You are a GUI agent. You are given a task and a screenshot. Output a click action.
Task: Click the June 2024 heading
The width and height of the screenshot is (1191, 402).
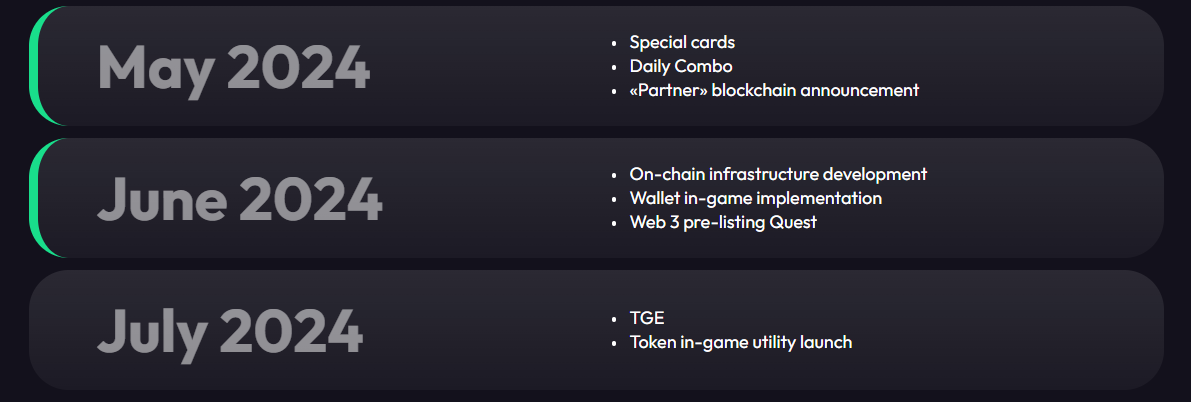coord(239,200)
